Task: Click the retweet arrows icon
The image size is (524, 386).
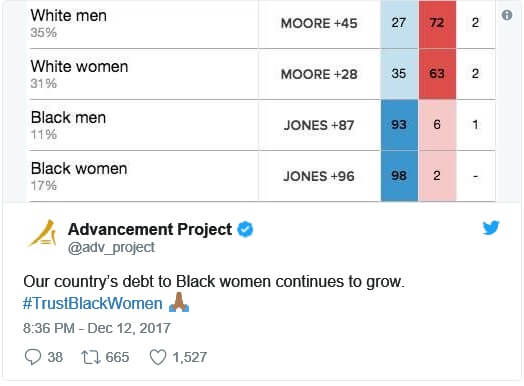Action: (x=91, y=357)
